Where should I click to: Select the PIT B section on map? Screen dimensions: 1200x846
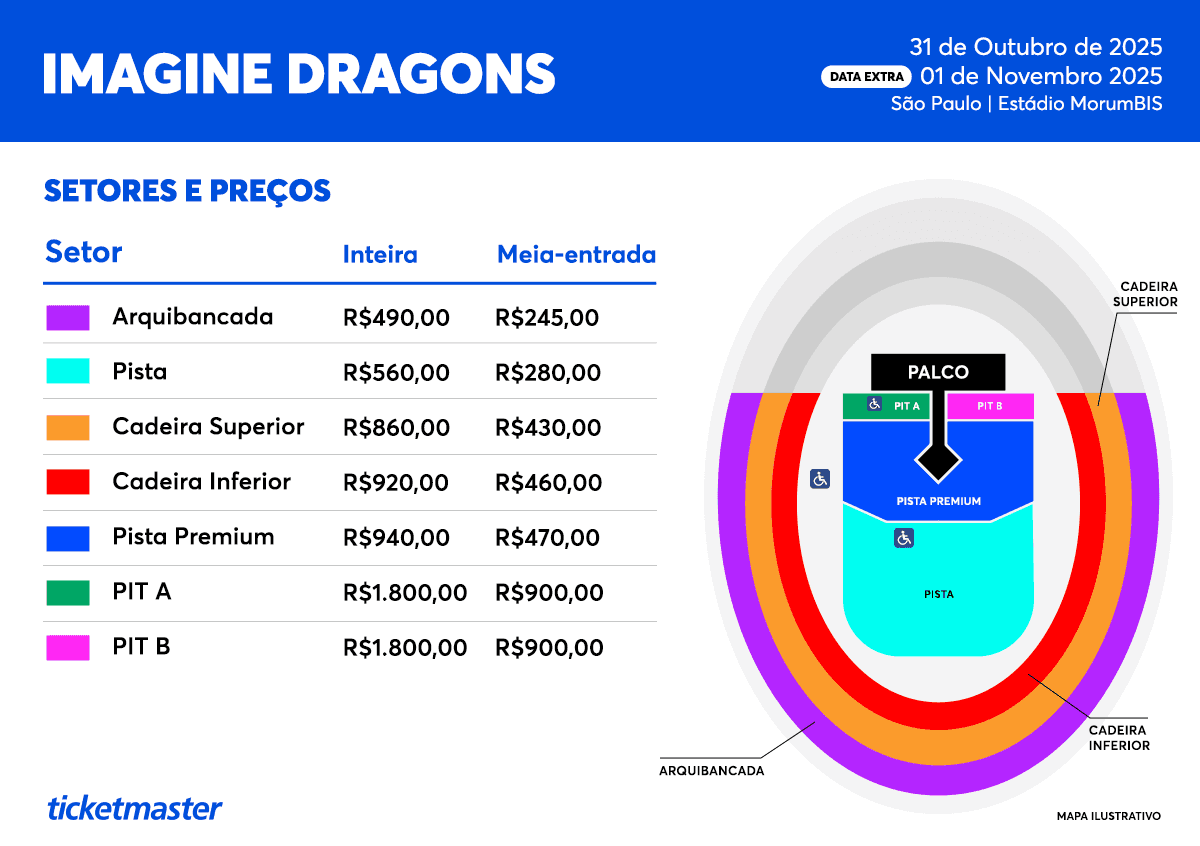click(990, 406)
